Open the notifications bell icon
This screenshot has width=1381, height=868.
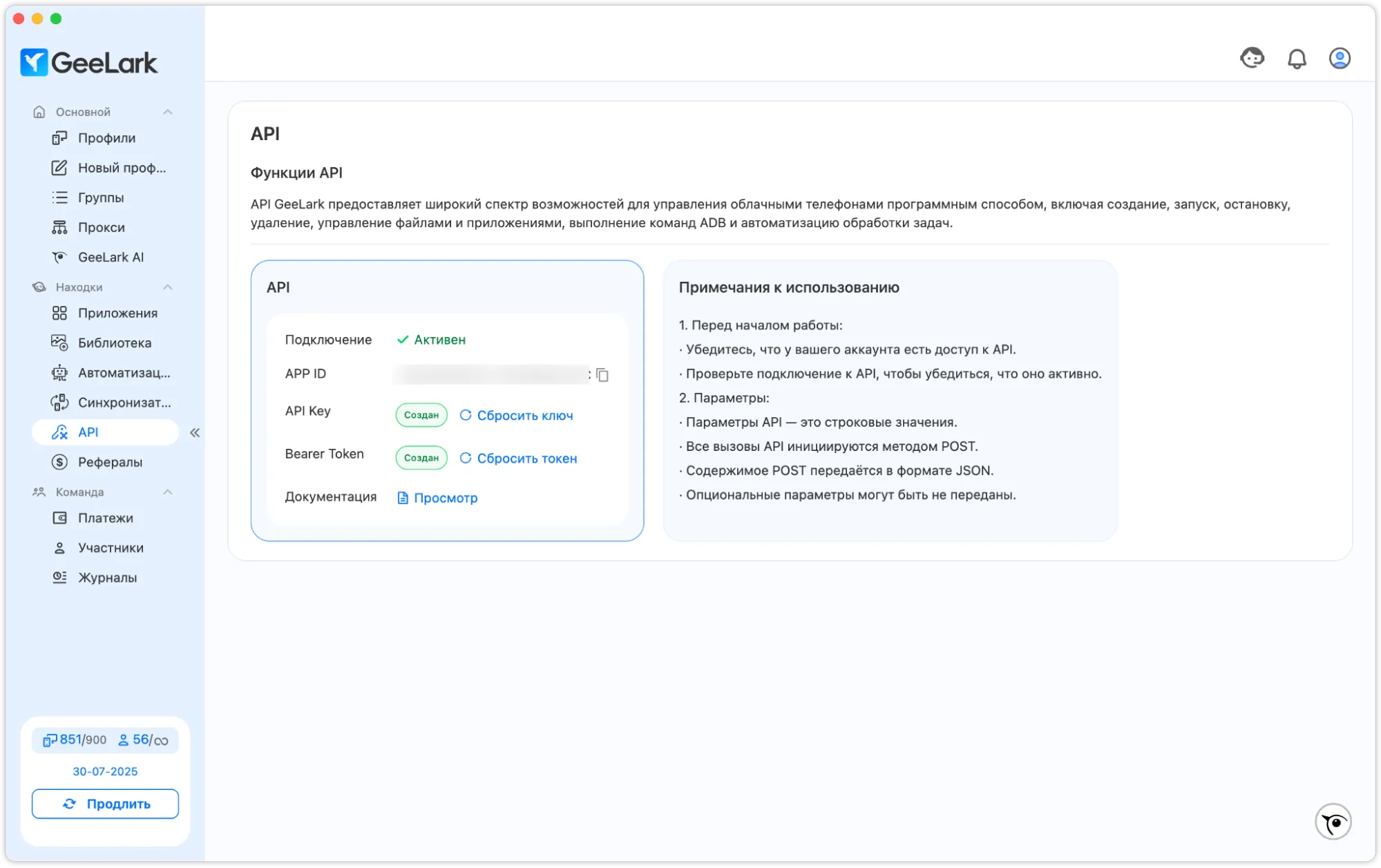coord(1297,59)
